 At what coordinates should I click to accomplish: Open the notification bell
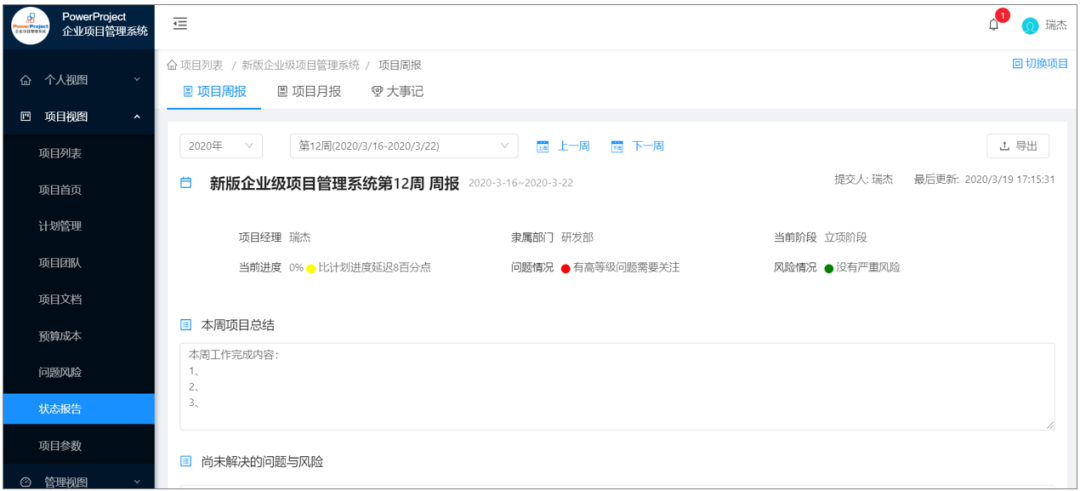click(x=993, y=25)
